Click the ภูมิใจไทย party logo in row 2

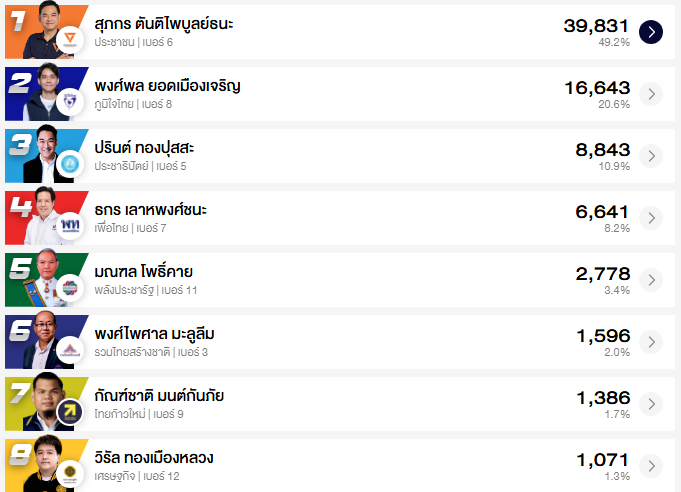click(70, 103)
